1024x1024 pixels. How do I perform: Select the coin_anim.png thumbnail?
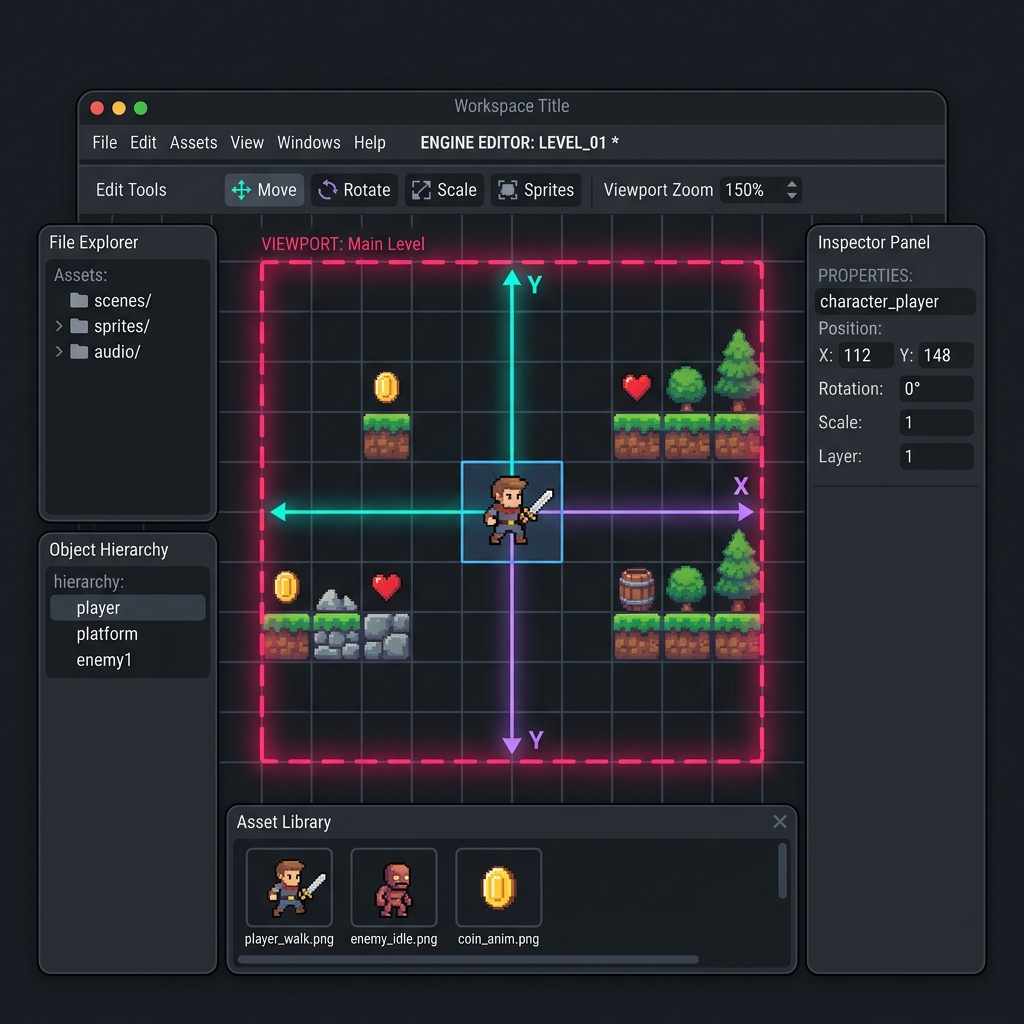point(499,888)
